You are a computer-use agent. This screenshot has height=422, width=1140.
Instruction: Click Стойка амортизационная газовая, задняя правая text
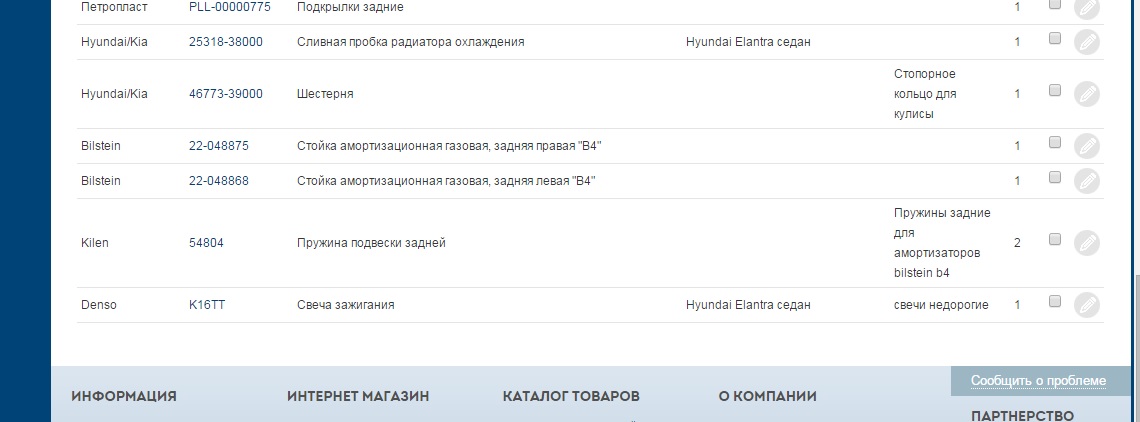pos(449,146)
